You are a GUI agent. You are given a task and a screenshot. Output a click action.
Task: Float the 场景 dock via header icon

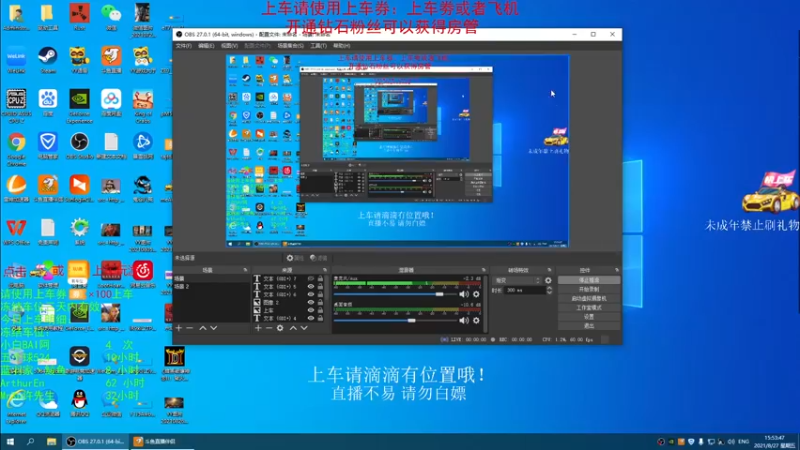pos(245,270)
